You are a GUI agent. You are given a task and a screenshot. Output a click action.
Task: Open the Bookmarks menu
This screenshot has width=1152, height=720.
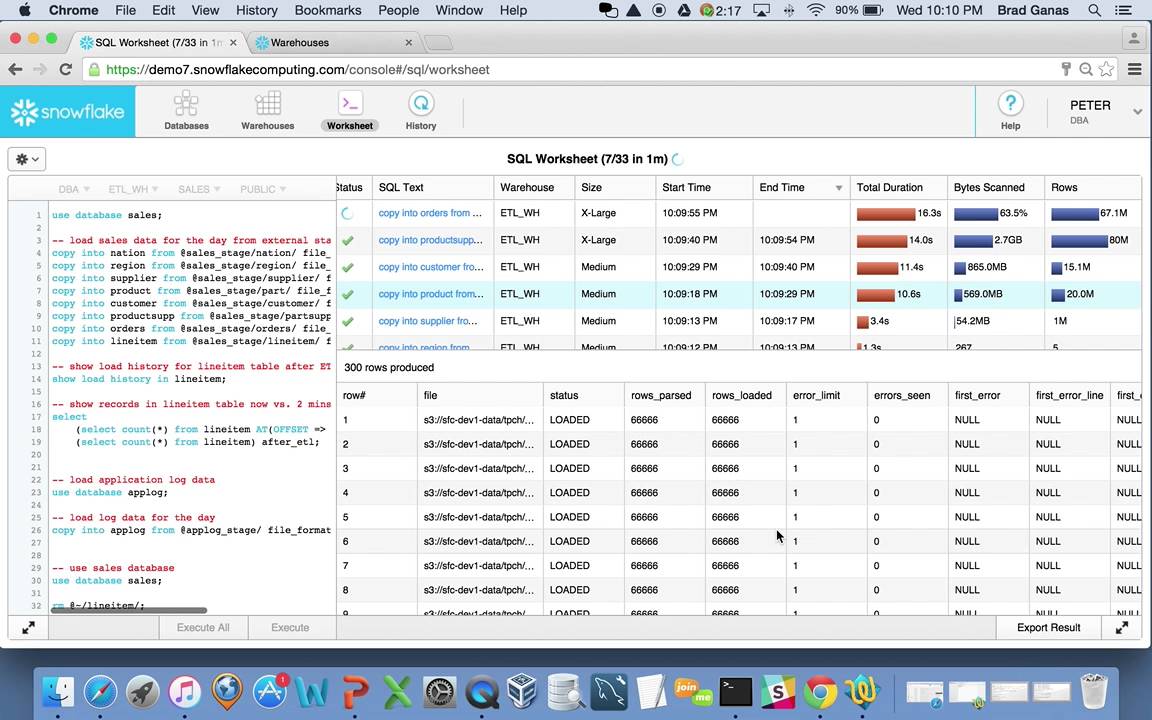(x=328, y=10)
